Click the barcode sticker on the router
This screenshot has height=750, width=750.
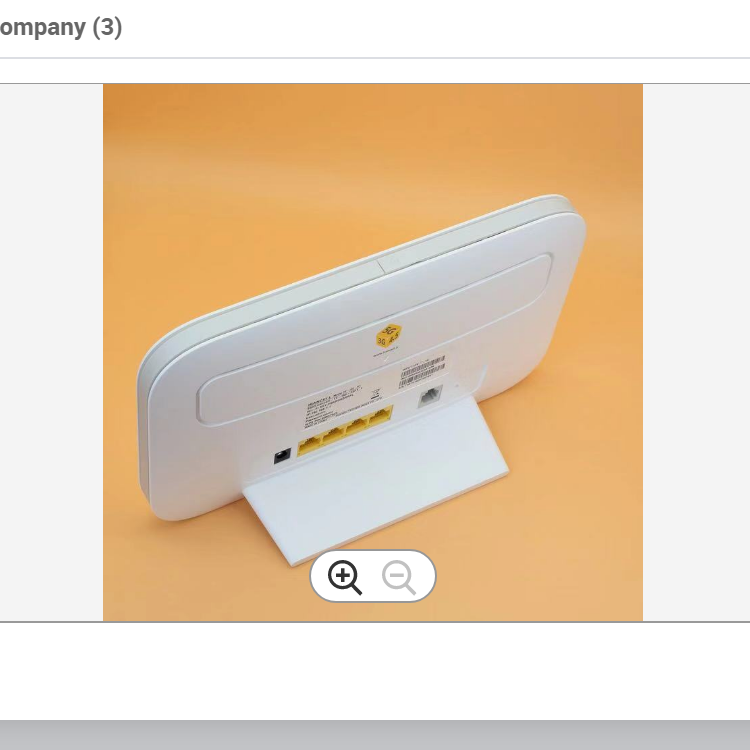(x=422, y=371)
